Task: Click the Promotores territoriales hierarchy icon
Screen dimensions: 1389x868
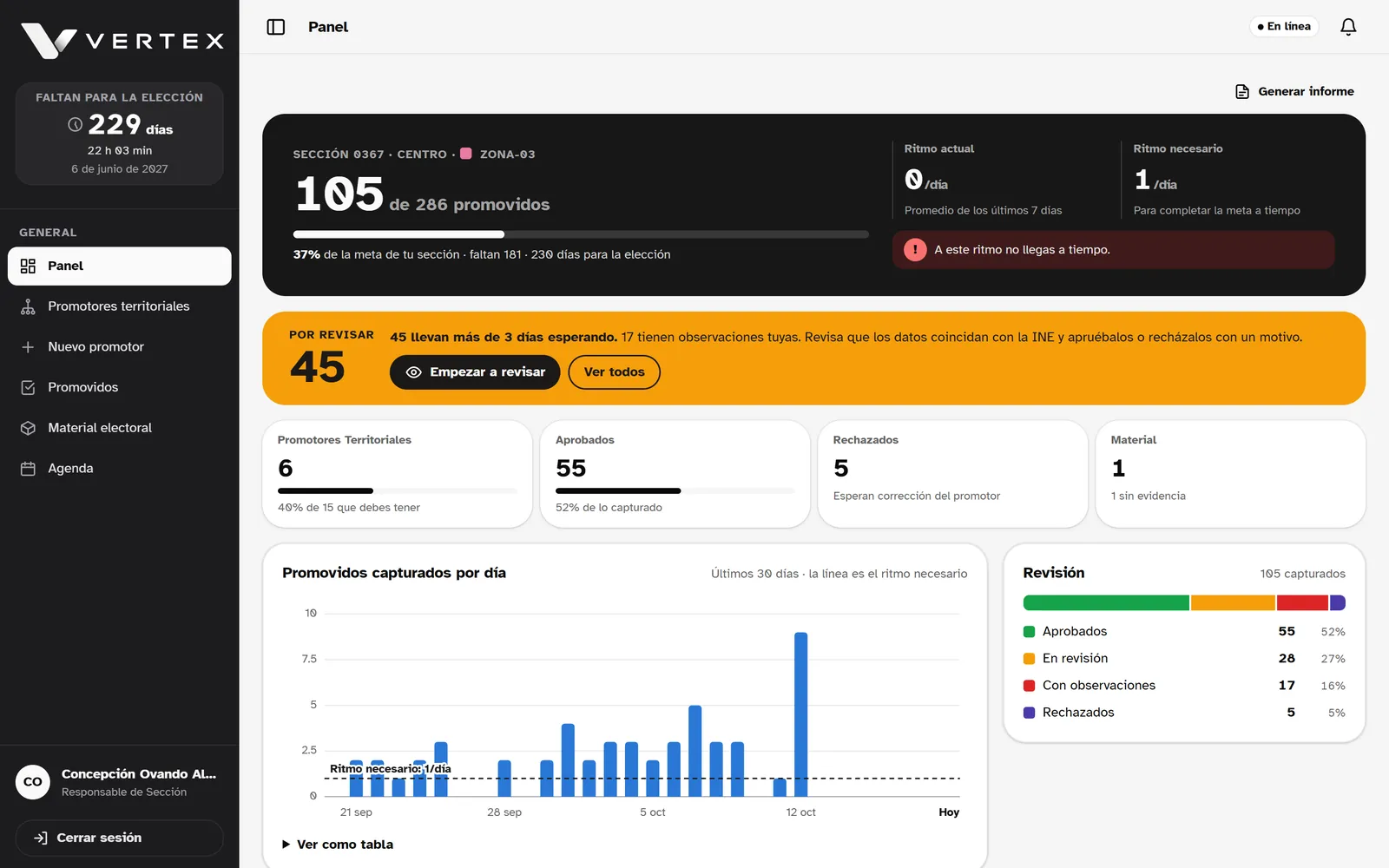Action: pyautogui.click(x=28, y=306)
